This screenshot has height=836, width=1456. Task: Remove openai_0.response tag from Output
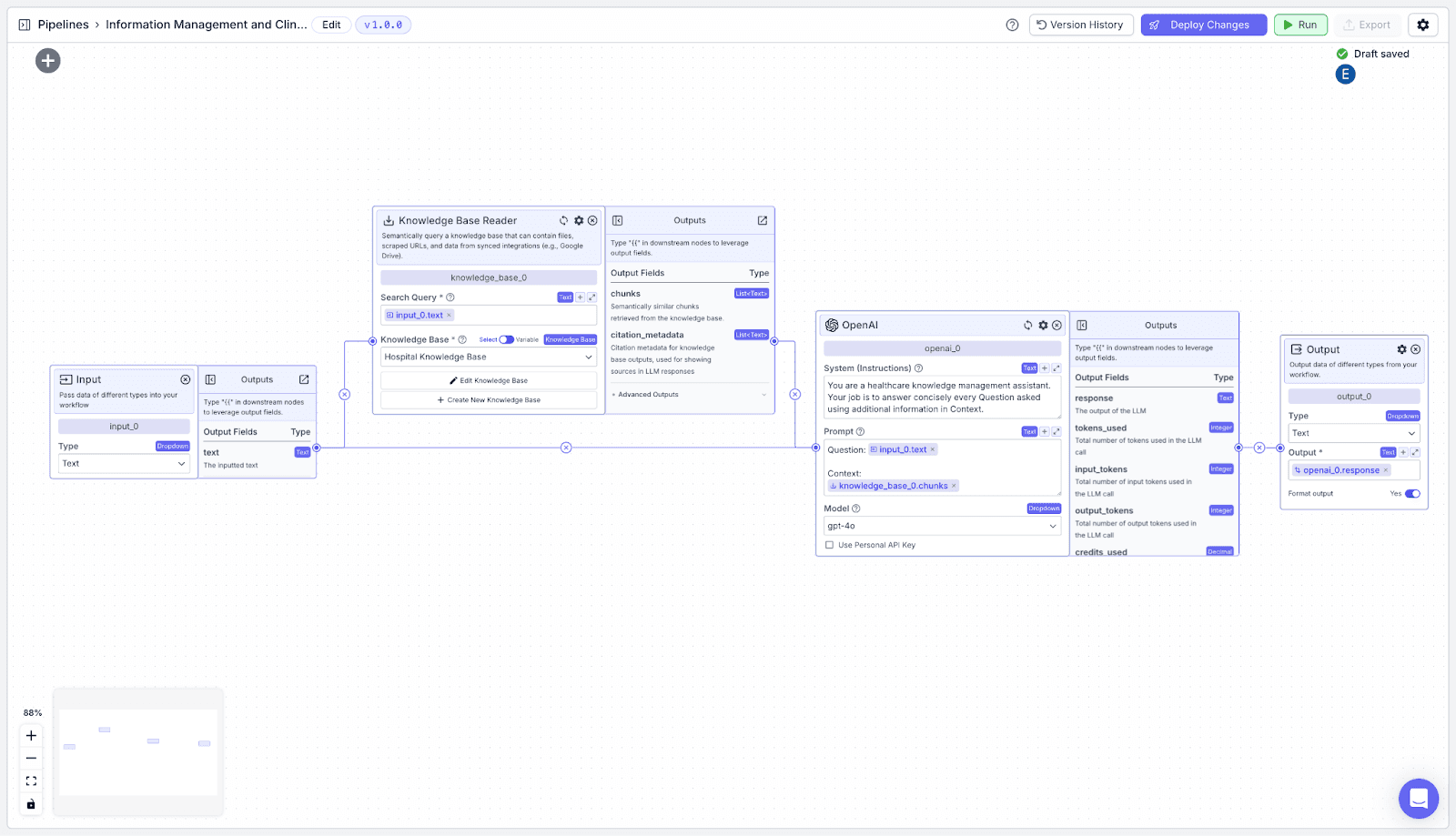[1386, 470]
